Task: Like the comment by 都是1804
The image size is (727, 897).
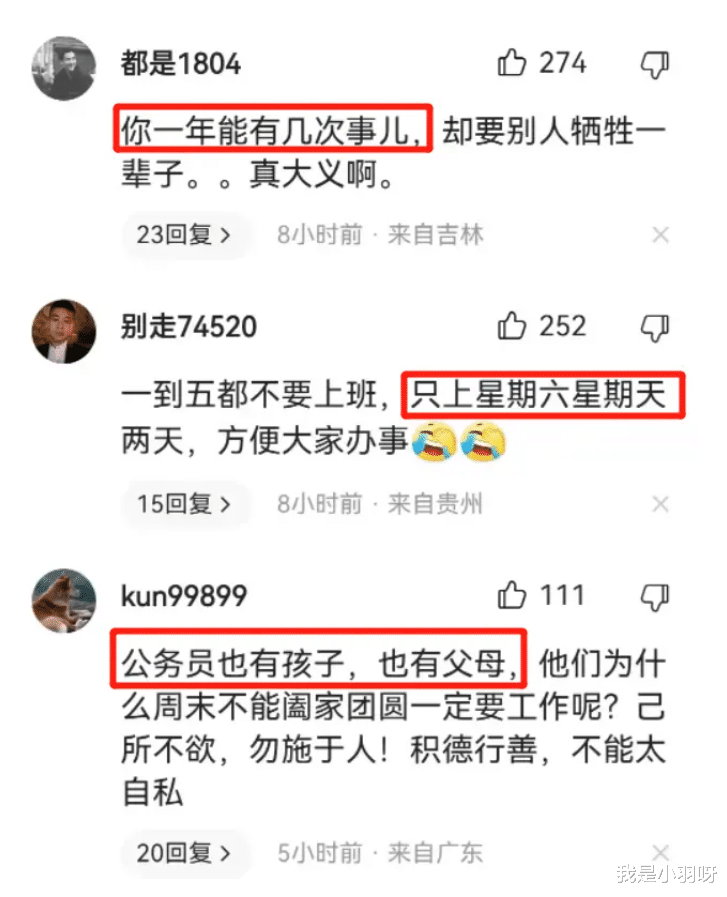Action: pyautogui.click(x=511, y=62)
